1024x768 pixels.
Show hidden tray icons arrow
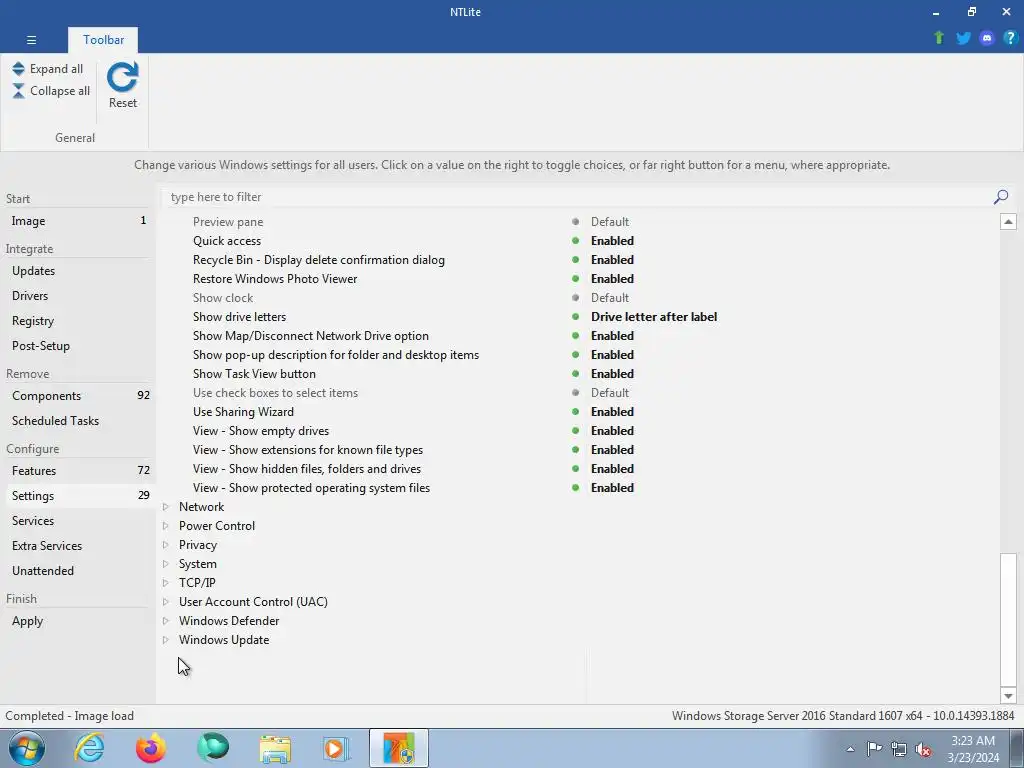[850, 750]
